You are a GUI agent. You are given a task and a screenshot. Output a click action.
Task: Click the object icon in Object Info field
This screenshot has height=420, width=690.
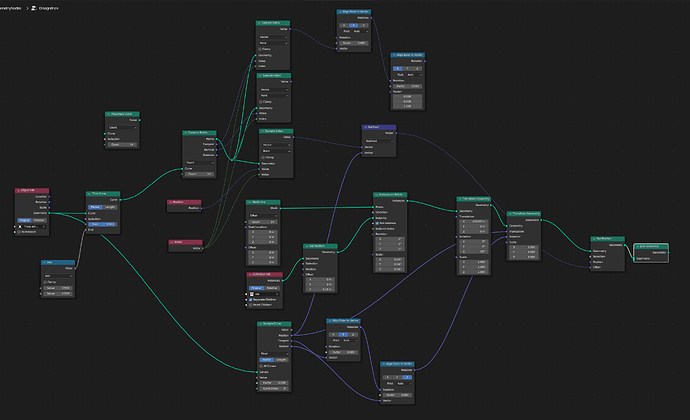(20, 227)
